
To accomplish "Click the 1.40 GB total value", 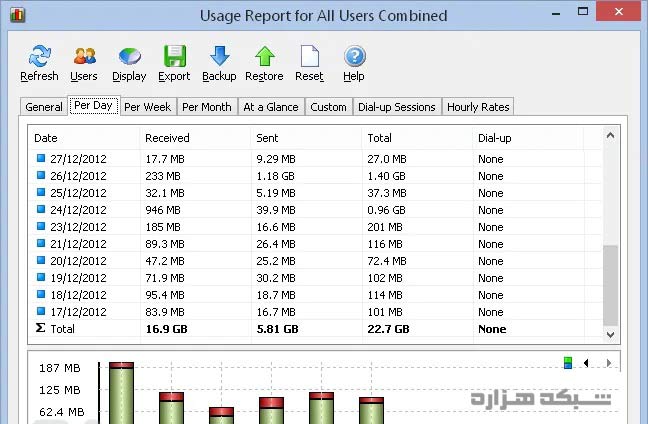I will click(386, 176).
